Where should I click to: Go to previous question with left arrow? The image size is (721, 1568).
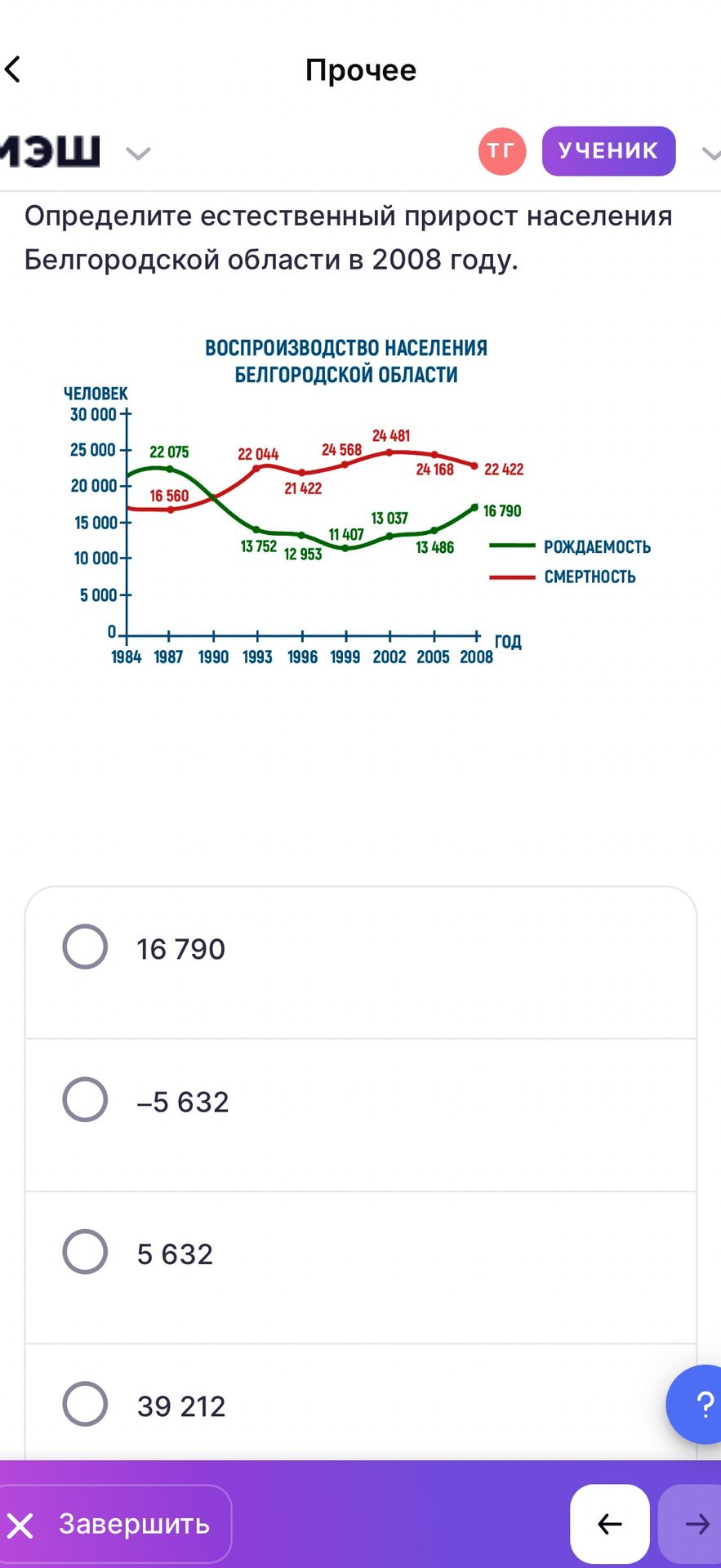click(609, 1524)
